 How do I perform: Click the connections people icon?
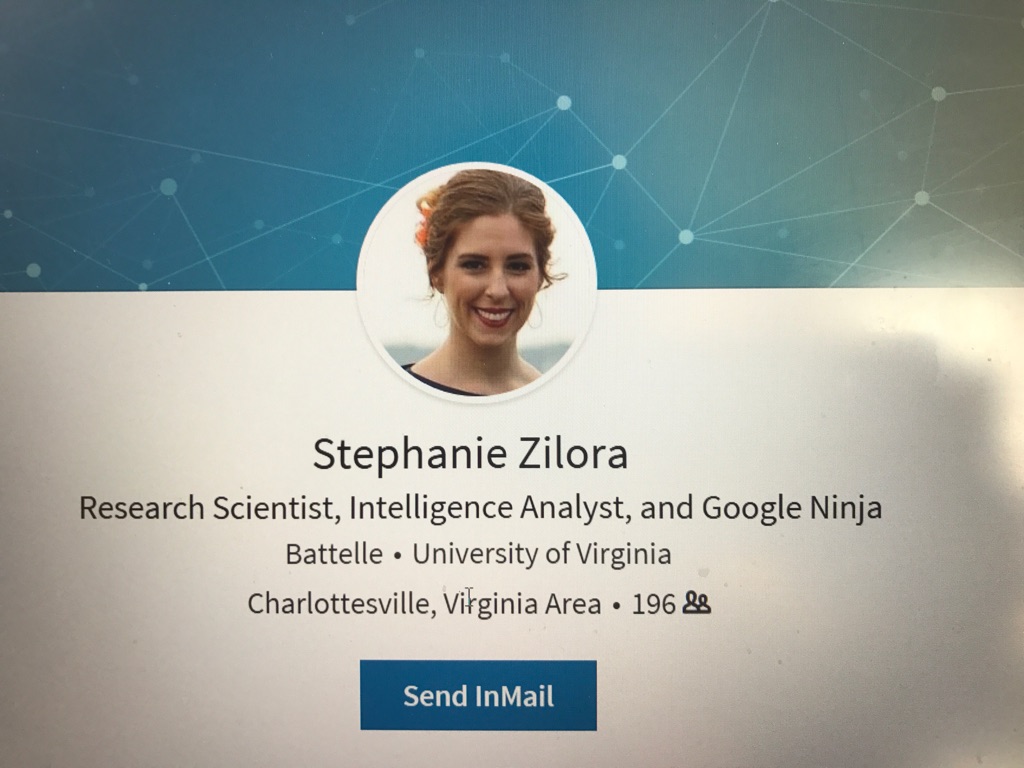tap(696, 603)
